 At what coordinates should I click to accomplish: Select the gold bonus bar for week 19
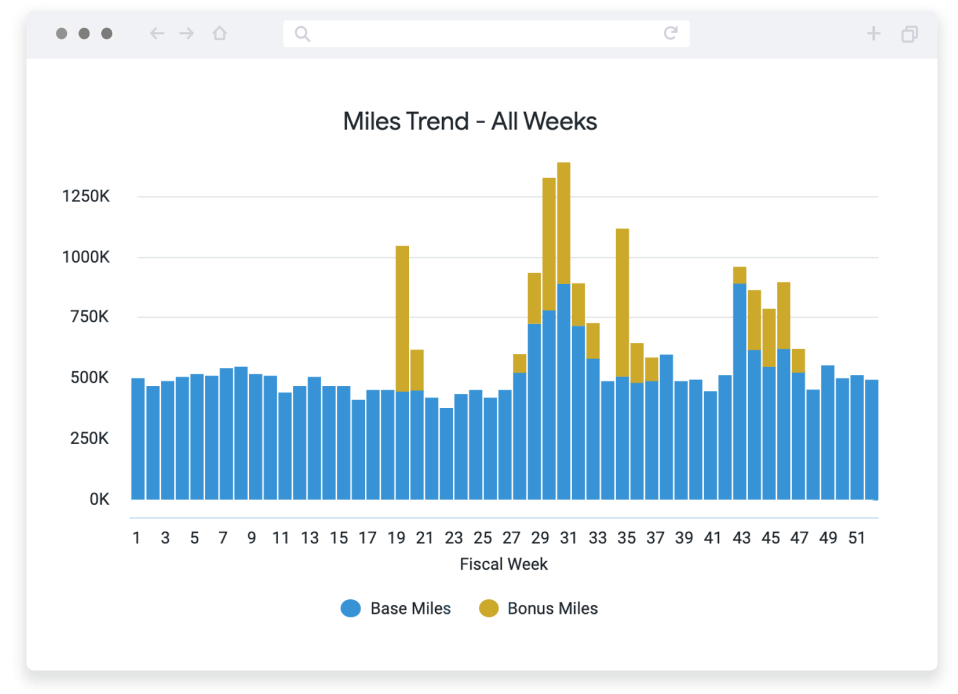tap(403, 319)
